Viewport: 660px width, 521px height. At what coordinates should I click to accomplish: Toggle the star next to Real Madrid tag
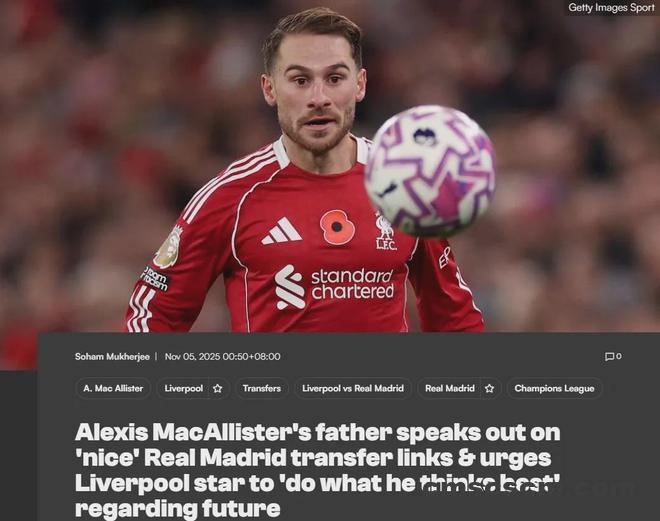[489, 388]
